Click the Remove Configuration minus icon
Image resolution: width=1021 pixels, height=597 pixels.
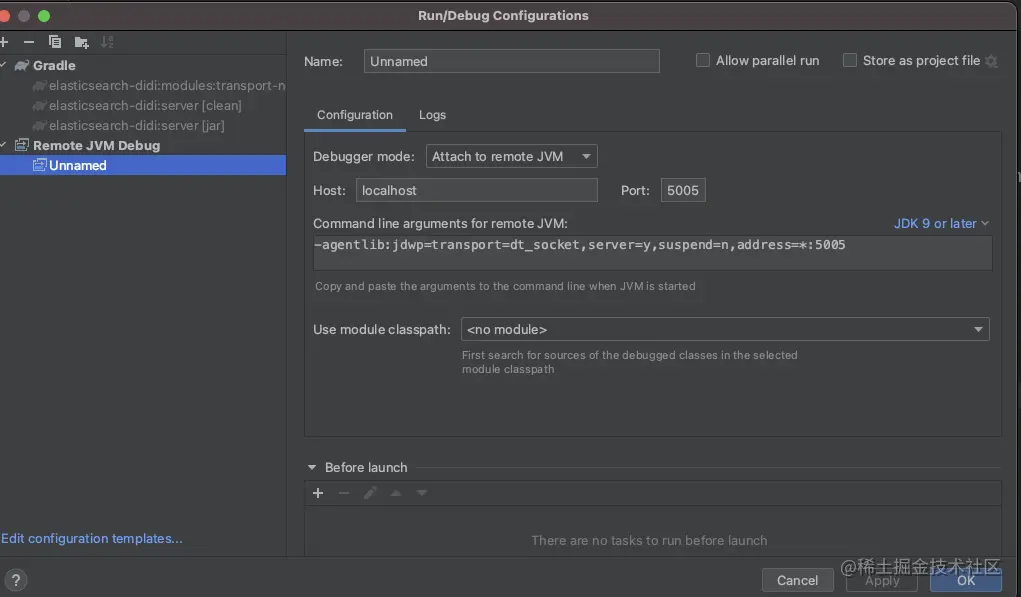[29, 42]
